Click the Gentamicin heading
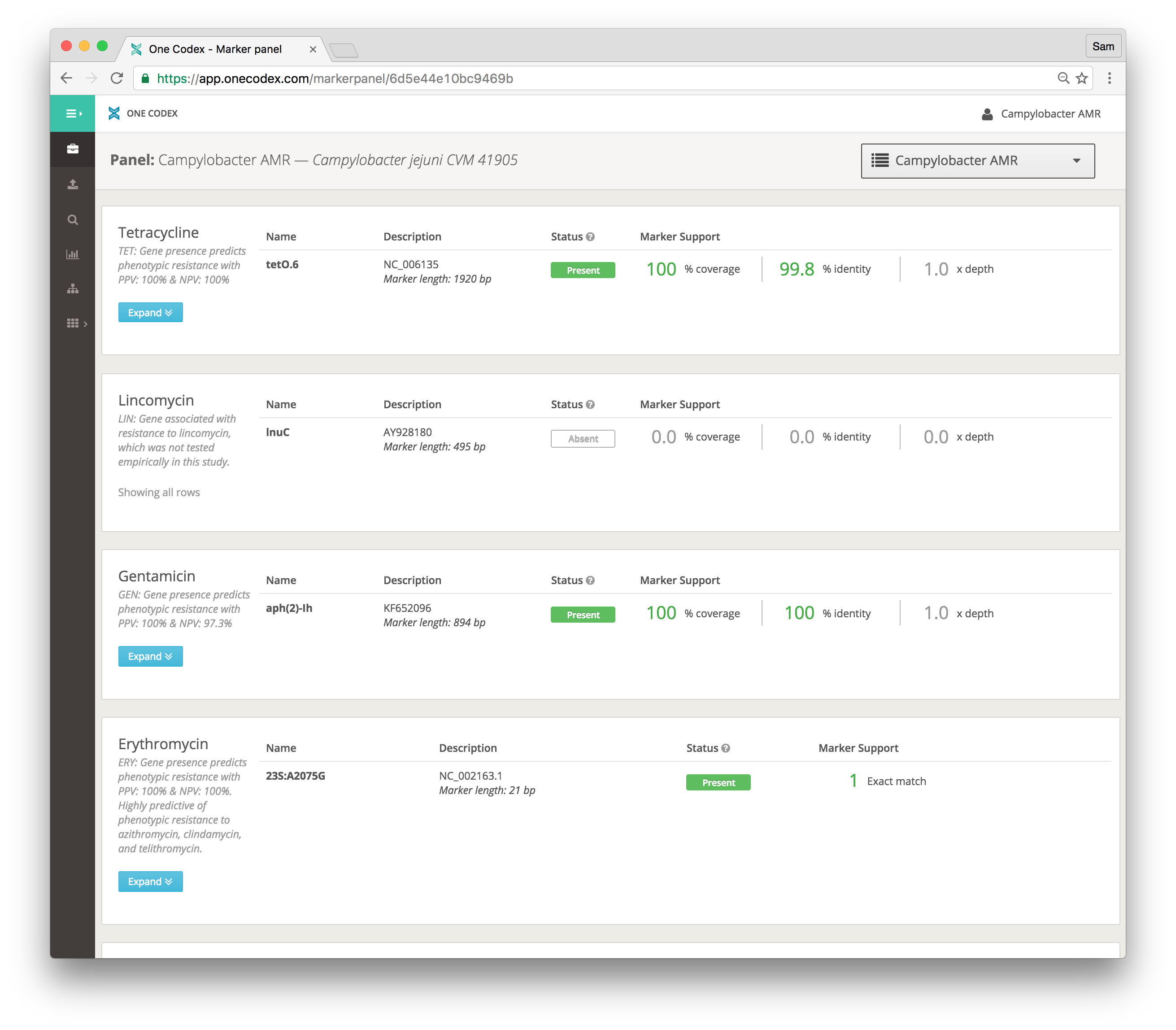Screen dimensions: 1176x1030 pos(157,576)
